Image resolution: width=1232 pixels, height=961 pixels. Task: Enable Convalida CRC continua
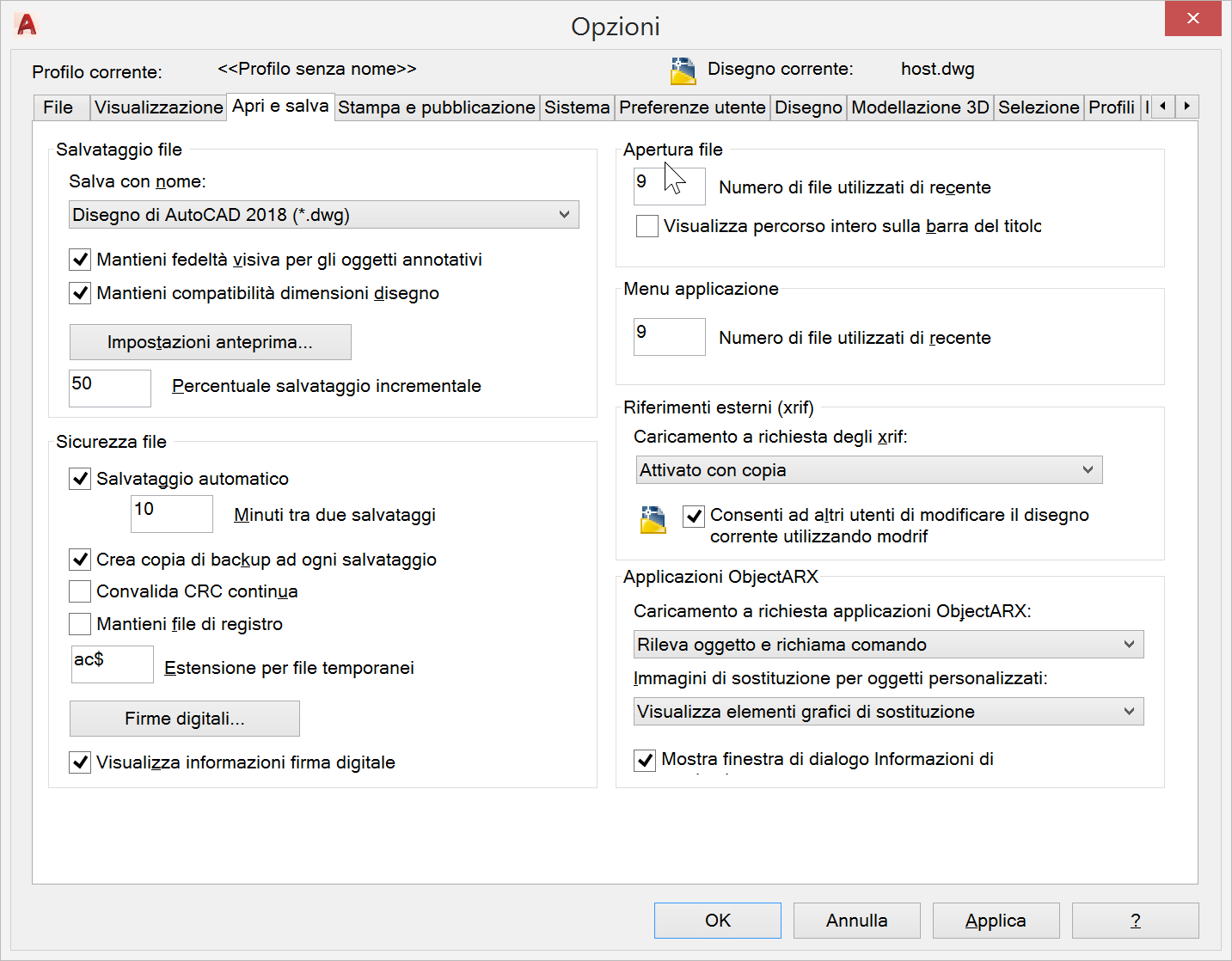pyautogui.click(x=80, y=591)
